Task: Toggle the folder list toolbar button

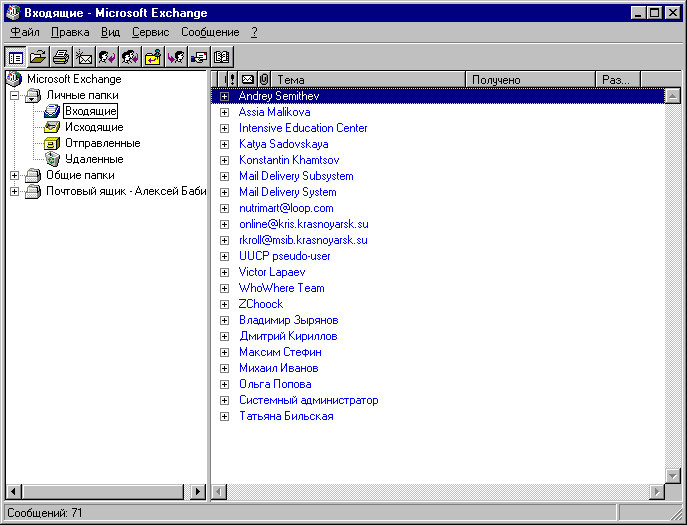Action: (16, 57)
